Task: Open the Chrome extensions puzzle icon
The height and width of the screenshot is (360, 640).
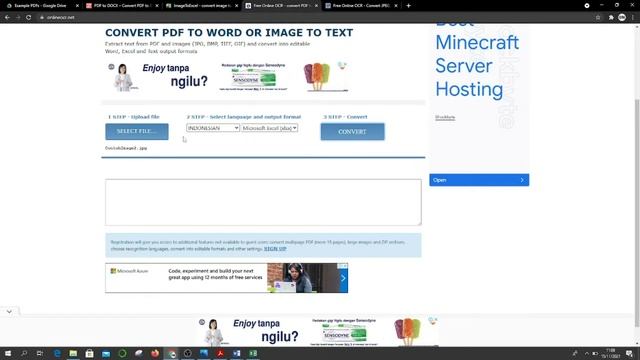Action: [x=611, y=18]
